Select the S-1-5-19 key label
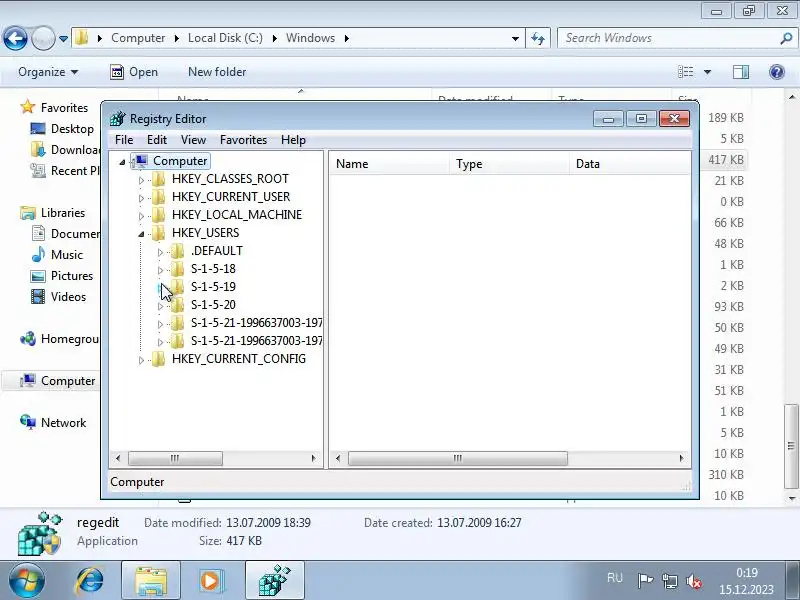The image size is (800, 600). (x=213, y=287)
